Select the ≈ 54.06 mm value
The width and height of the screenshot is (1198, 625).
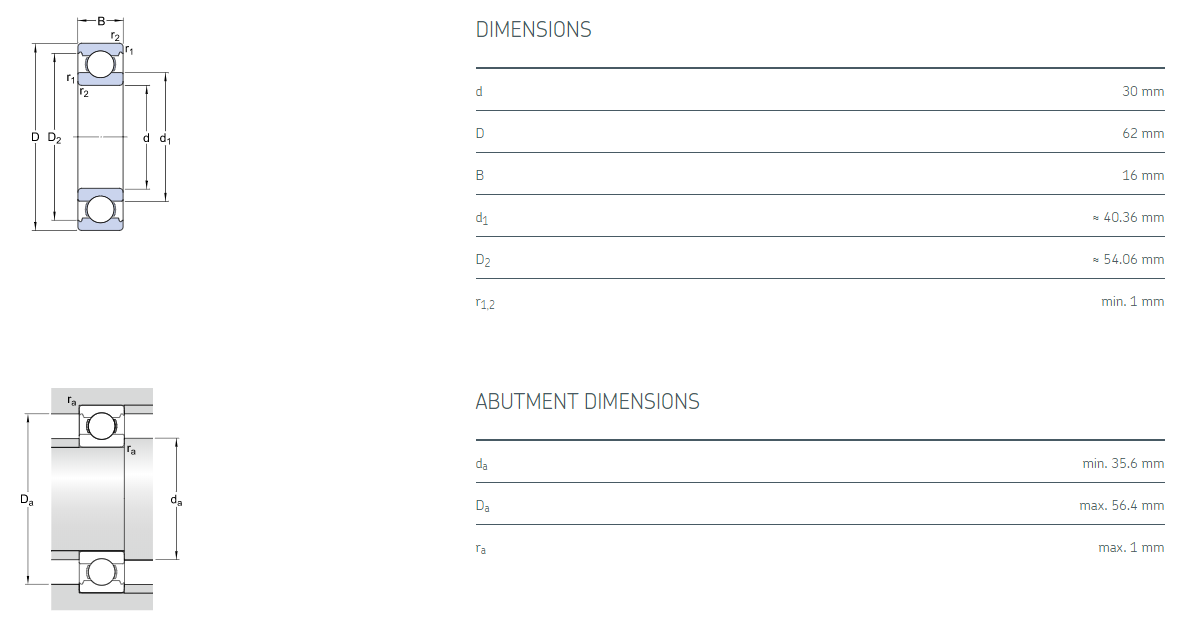1128,259
